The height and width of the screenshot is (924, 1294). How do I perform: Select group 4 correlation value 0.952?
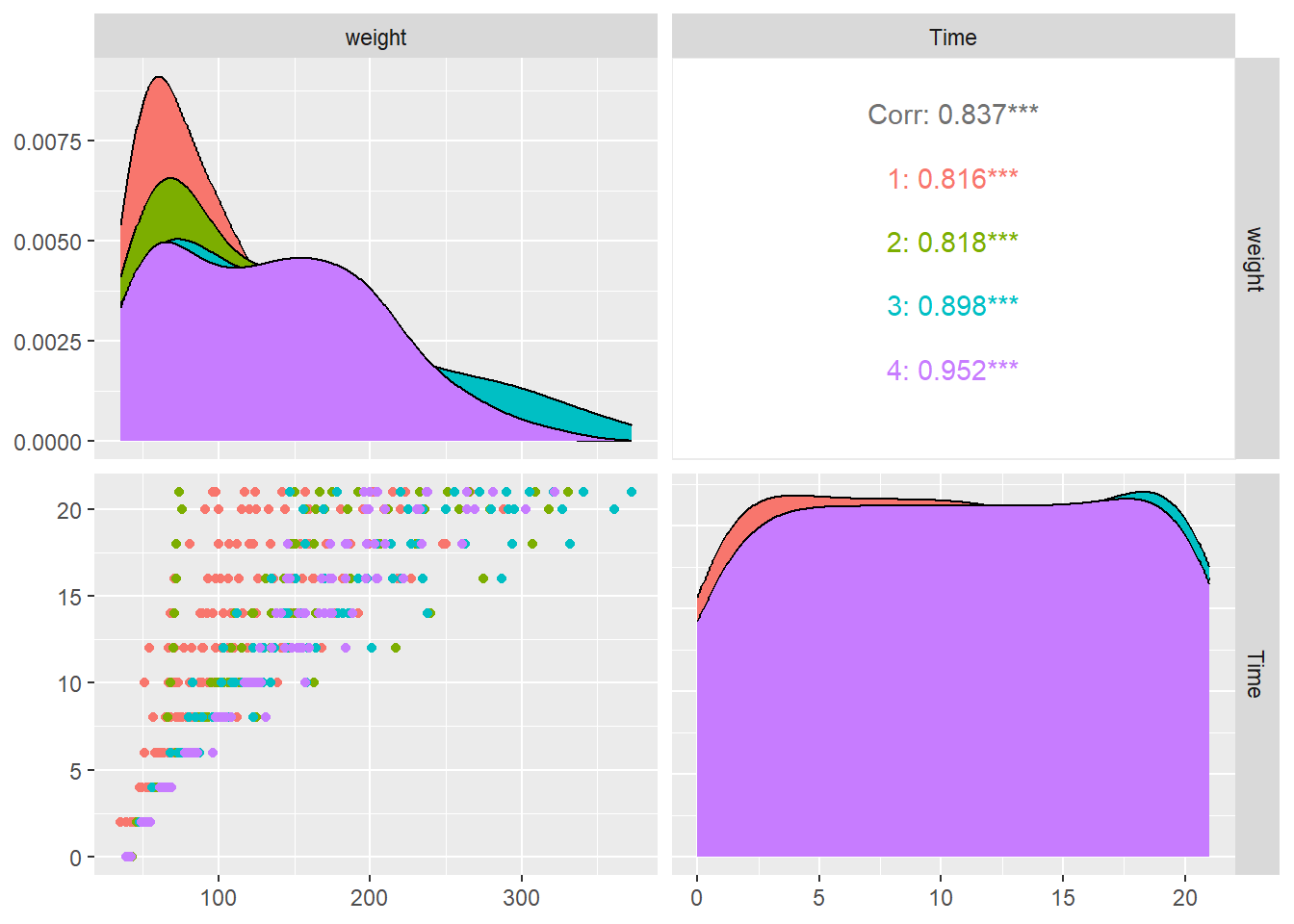(x=952, y=371)
